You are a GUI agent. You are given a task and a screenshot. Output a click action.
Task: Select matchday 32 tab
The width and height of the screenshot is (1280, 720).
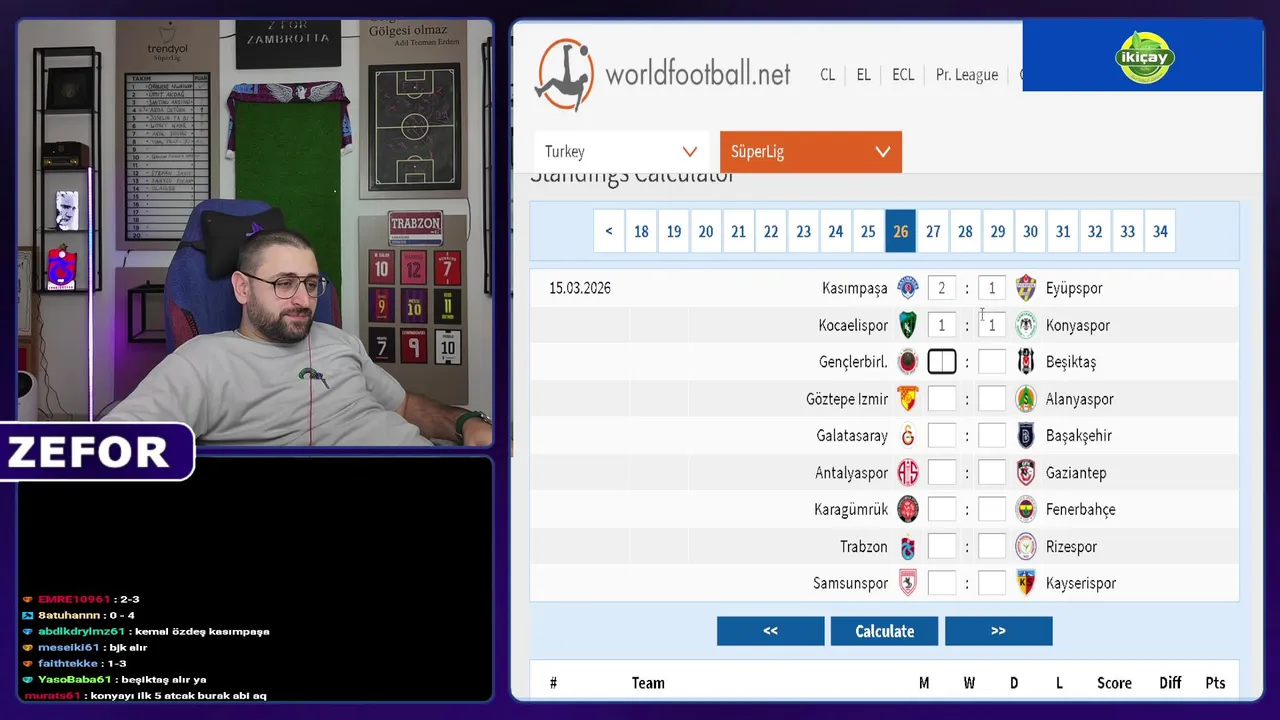click(1095, 231)
